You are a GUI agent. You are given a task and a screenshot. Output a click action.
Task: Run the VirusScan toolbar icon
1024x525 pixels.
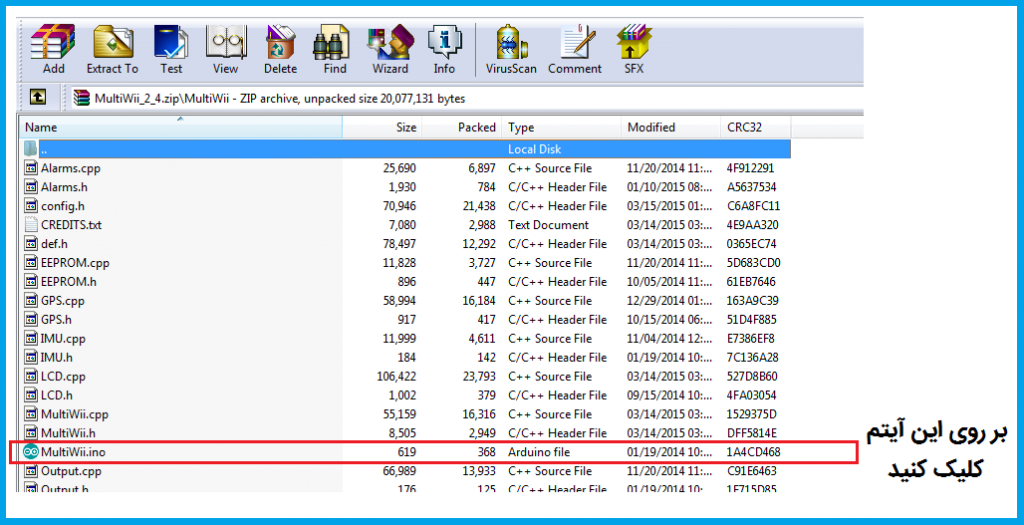pos(511,43)
